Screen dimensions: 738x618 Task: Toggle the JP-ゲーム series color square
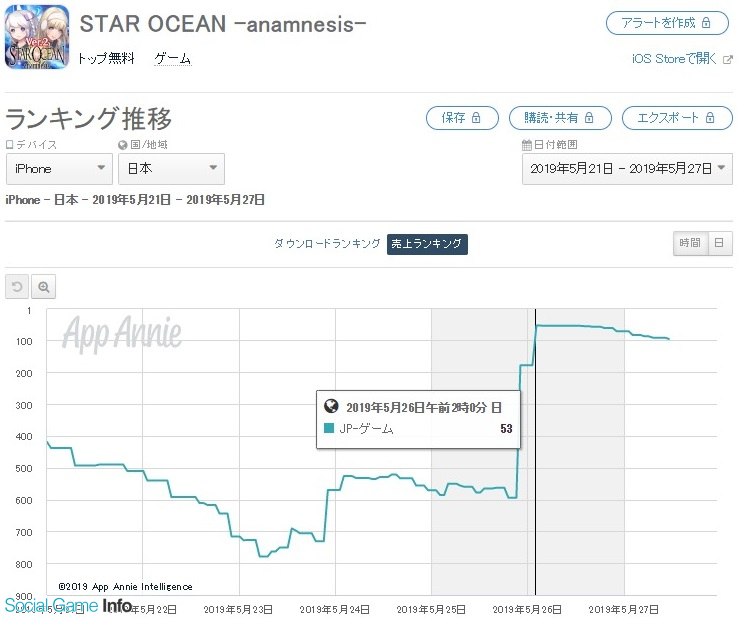click(329, 428)
